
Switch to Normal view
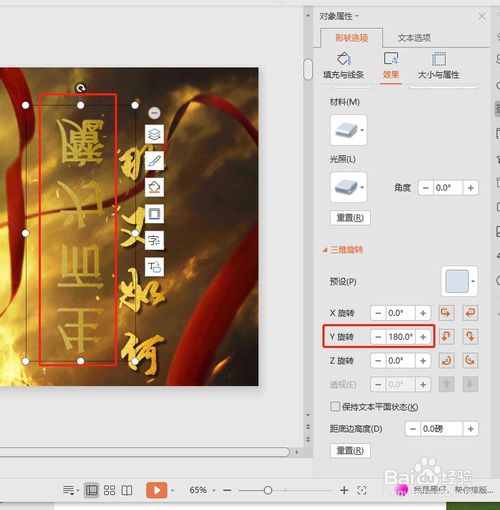tap(91, 490)
